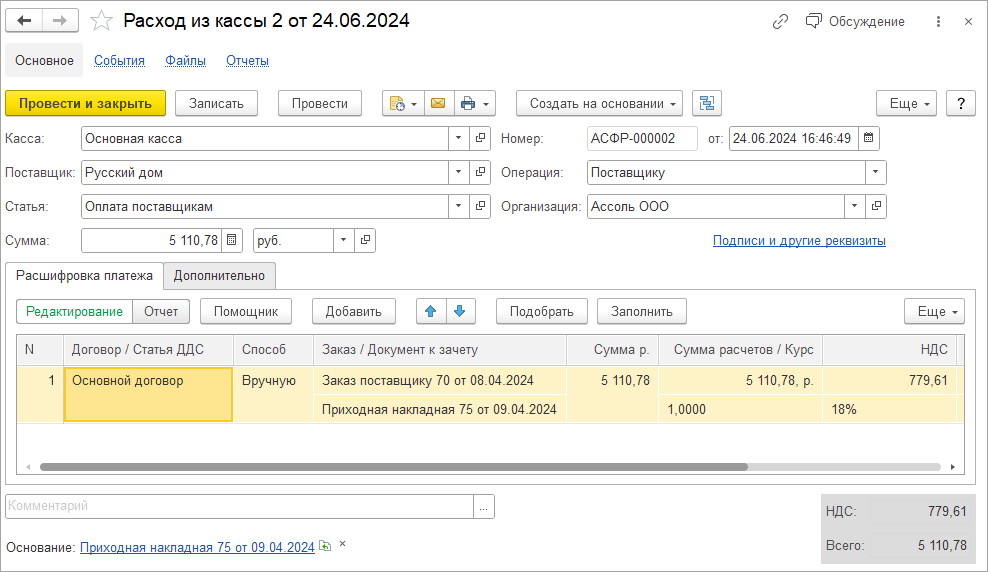This screenshot has height=572, width=988.
Task: Add document to favorites with star icon
Action: click(101, 21)
